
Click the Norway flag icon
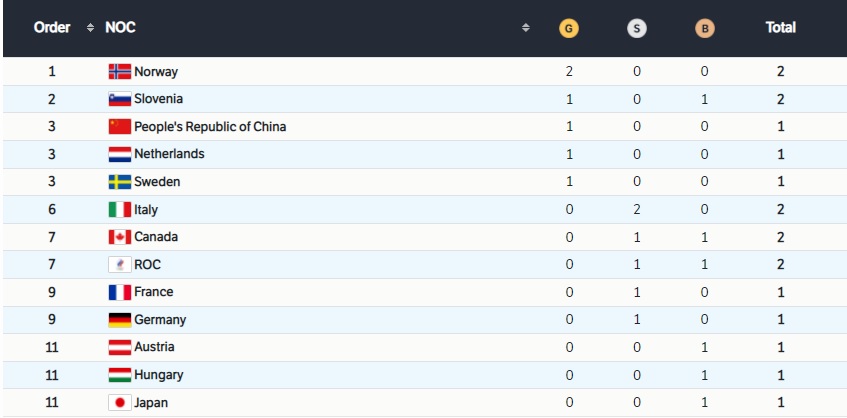[x=119, y=72]
